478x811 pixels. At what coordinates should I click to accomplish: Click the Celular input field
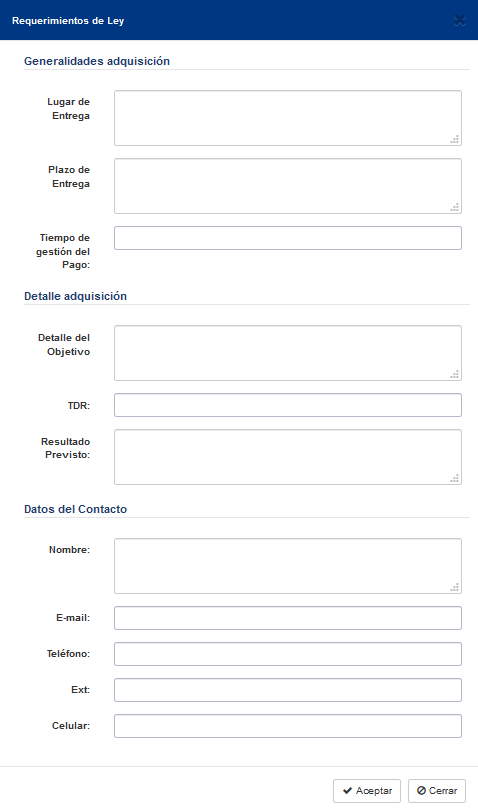[288, 726]
